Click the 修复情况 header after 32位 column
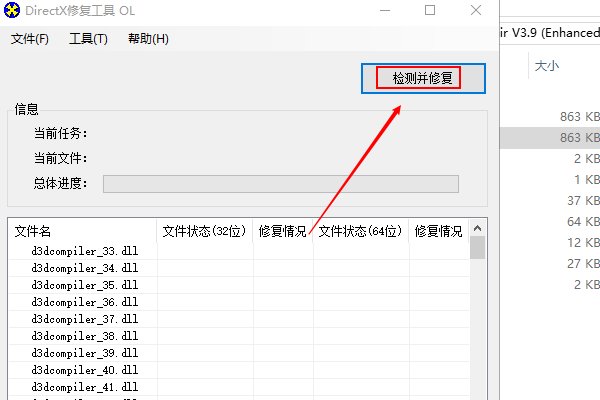Image resolution: width=600 pixels, height=400 pixels. coord(283,231)
